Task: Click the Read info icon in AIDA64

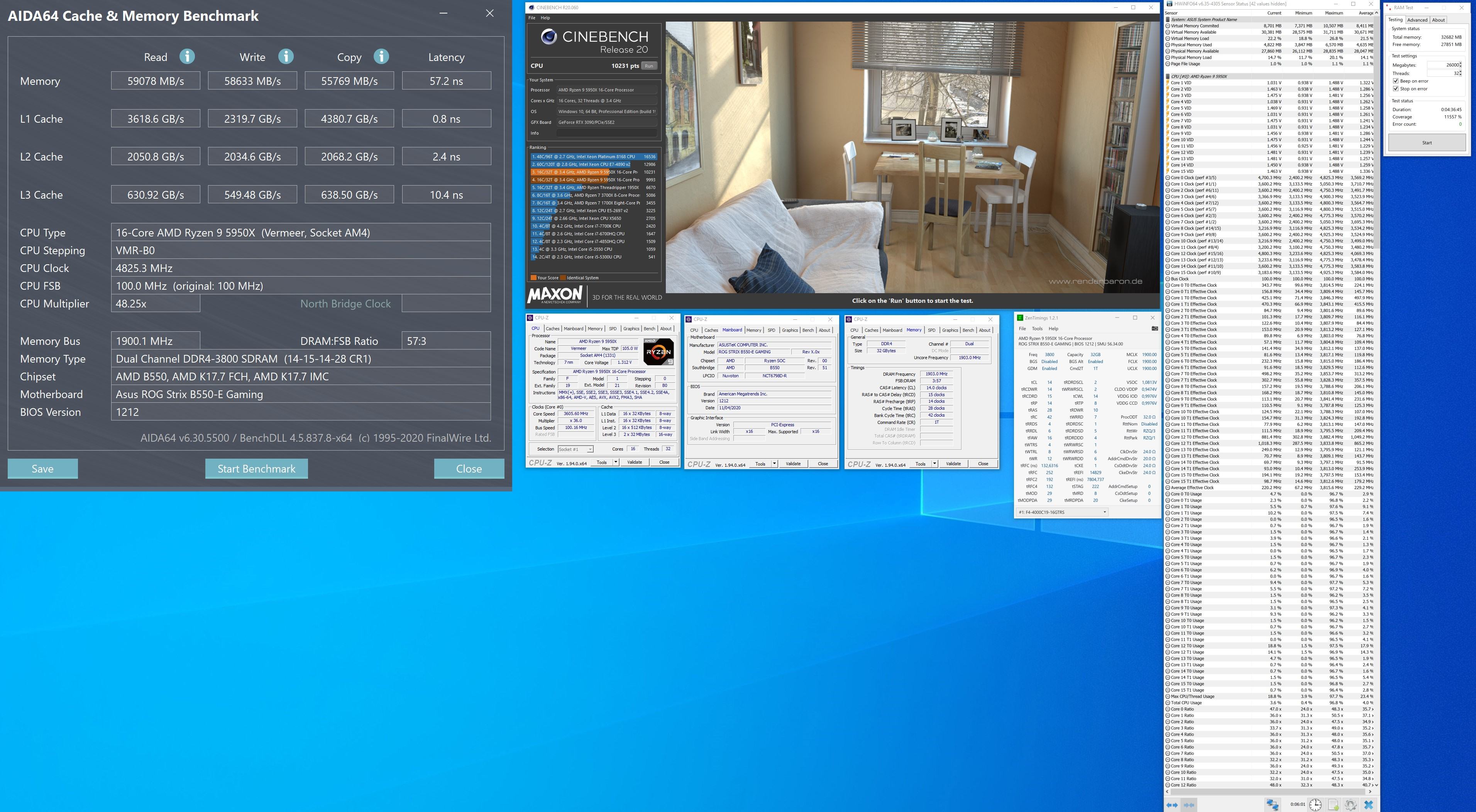Action: click(187, 57)
